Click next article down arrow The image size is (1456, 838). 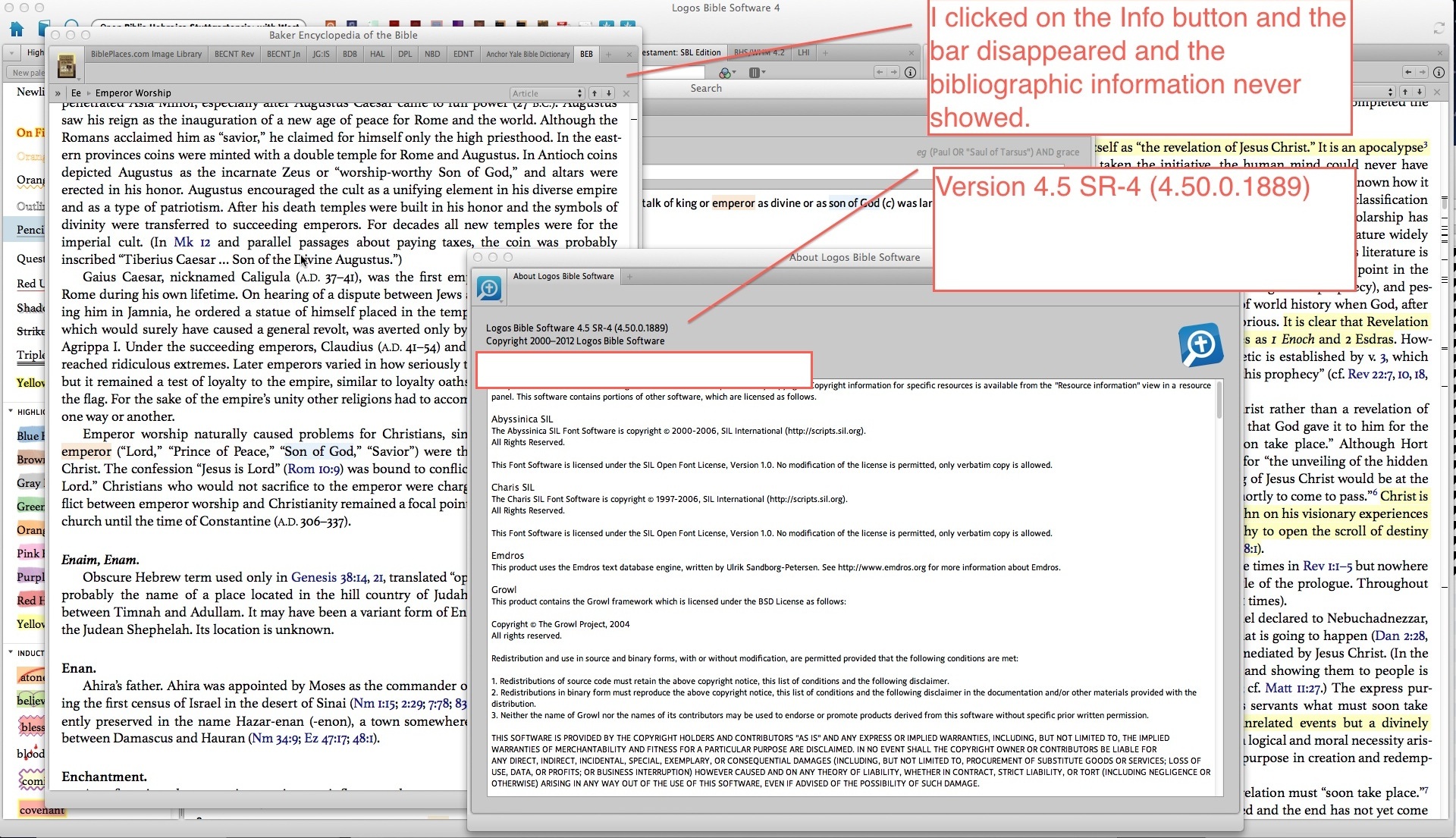point(609,93)
